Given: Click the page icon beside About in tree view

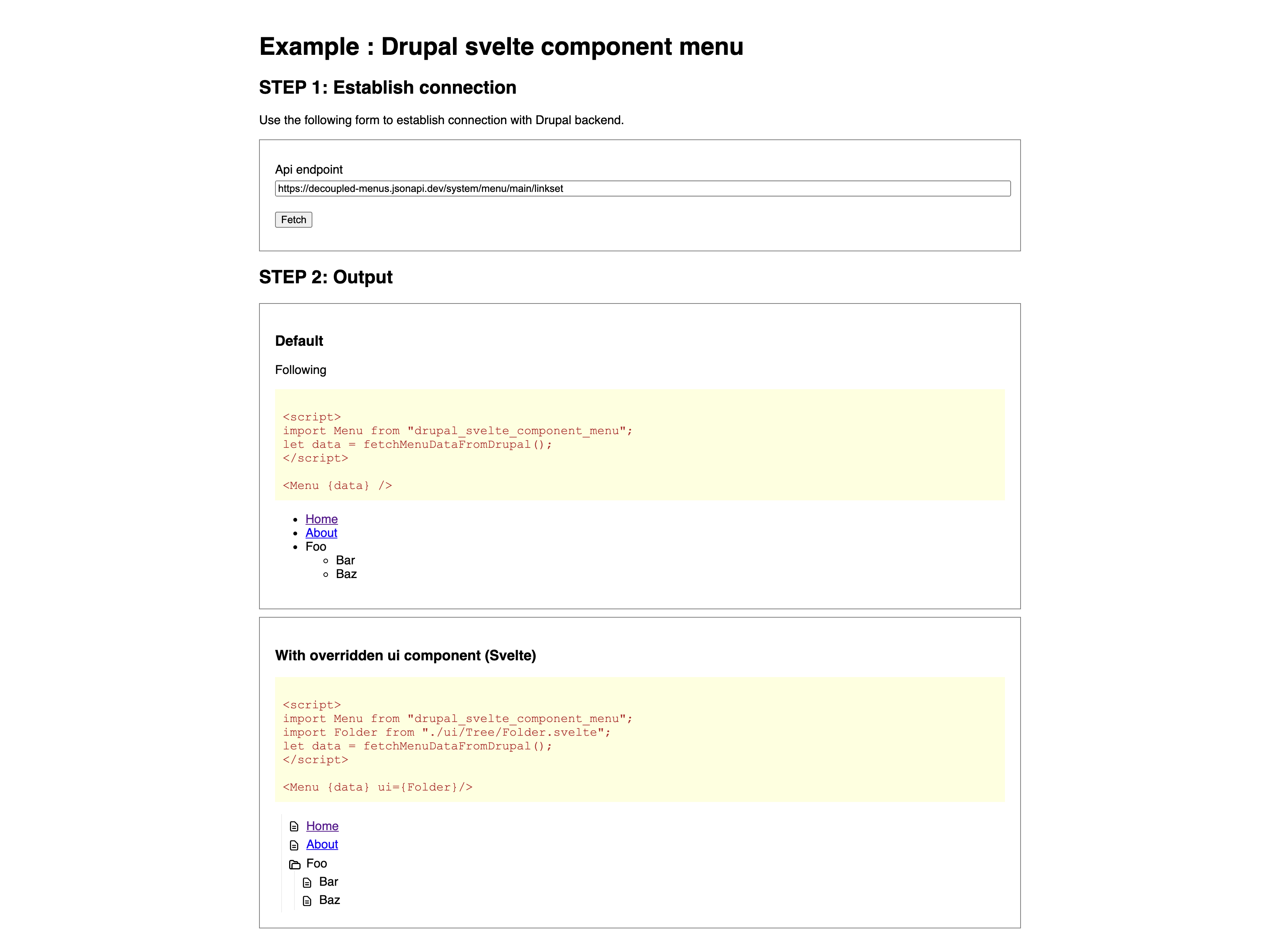Looking at the screenshot, I should [x=294, y=844].
